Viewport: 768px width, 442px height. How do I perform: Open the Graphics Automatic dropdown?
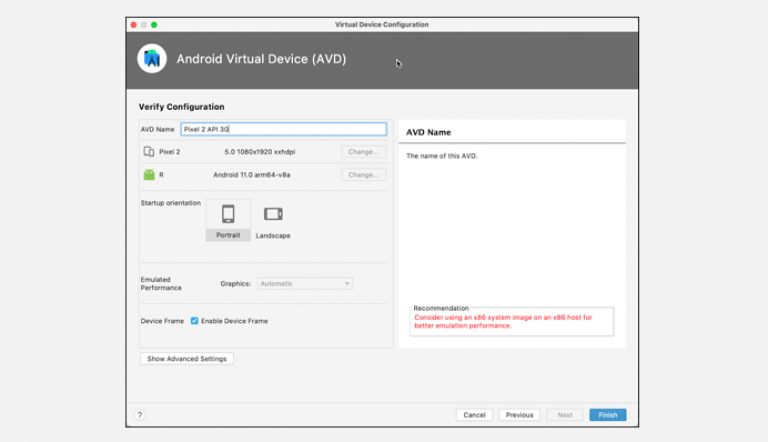(305, 284)
